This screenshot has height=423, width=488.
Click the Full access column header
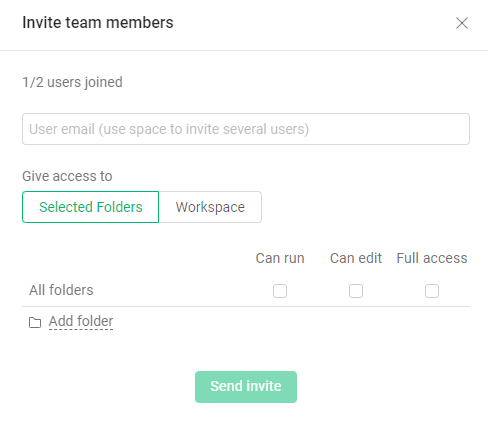point(432,258)
